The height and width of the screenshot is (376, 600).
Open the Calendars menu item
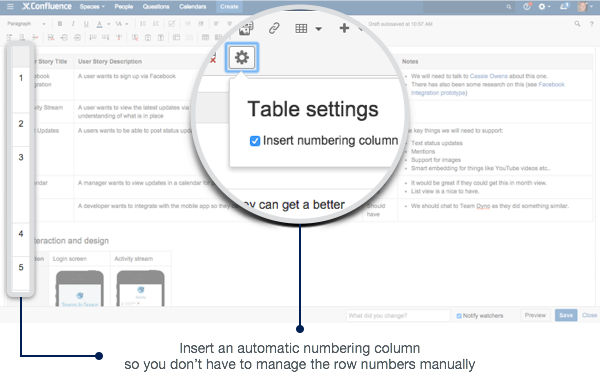pyautogui.click(x=192, y=7)
